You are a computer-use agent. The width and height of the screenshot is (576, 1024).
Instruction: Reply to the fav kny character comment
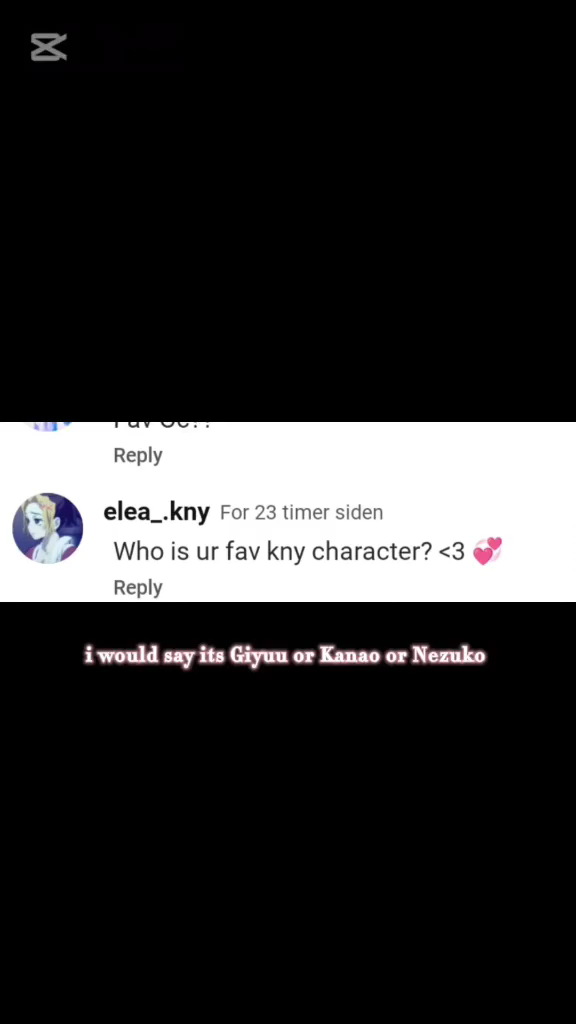coord(138,587)
